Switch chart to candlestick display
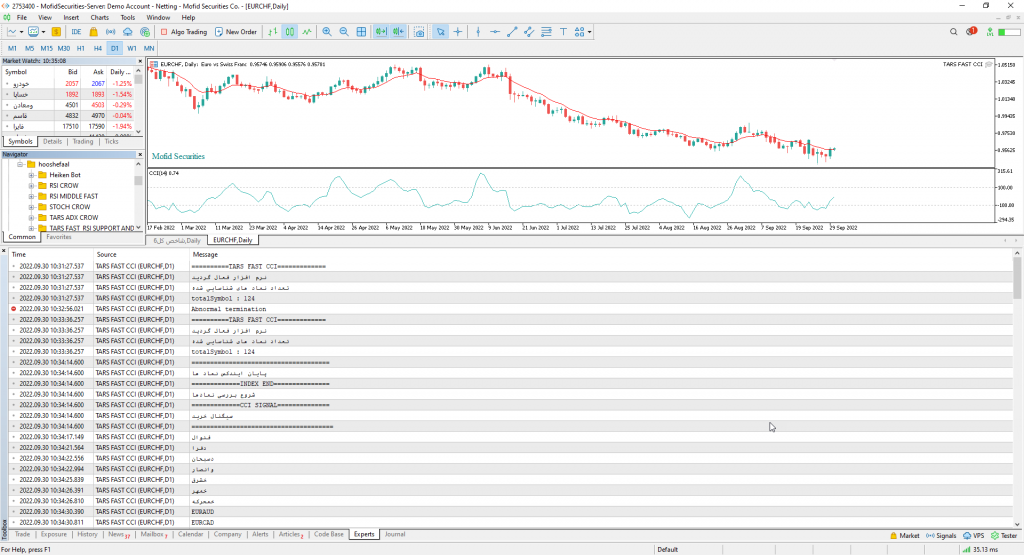1024x555 pixels. click(289, 32)
